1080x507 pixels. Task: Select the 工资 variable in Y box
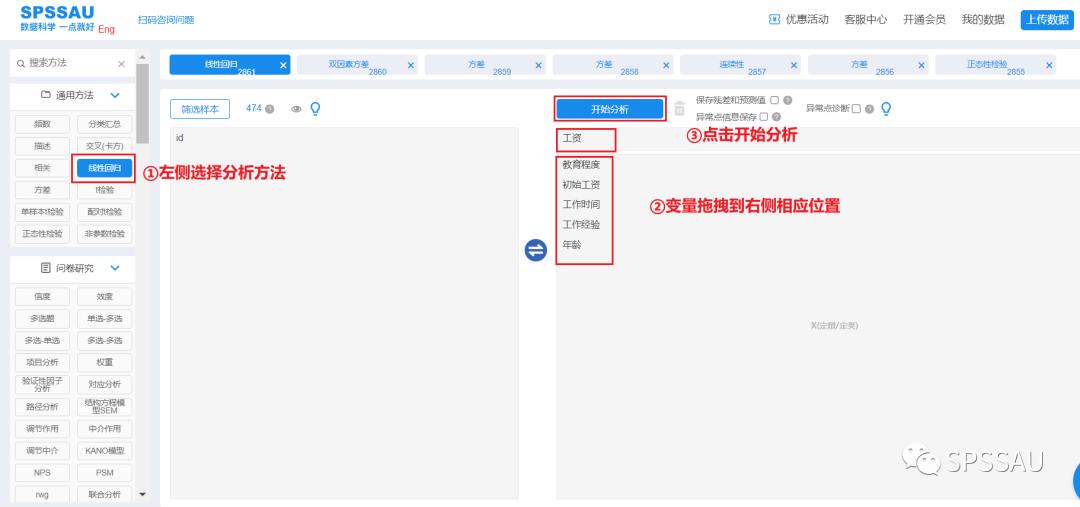tap(572, 138)
